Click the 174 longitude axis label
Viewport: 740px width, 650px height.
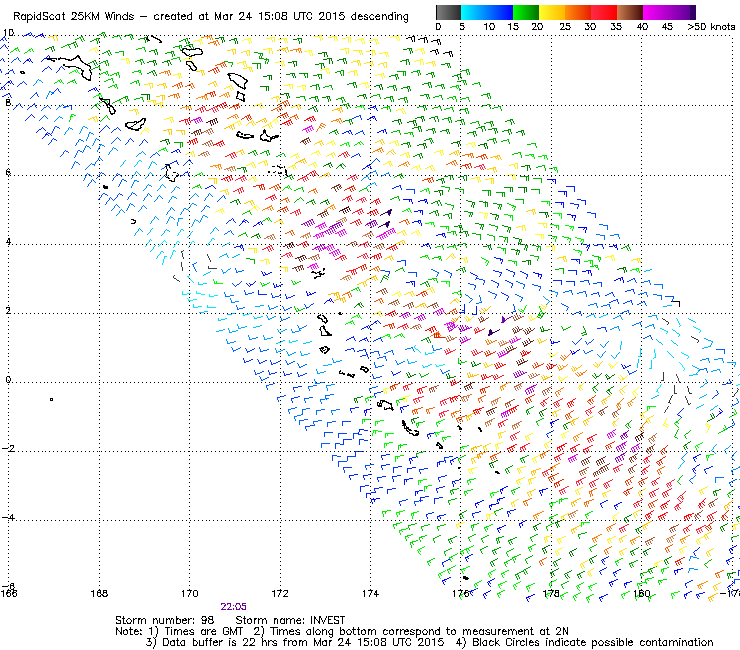coord(370,593)
